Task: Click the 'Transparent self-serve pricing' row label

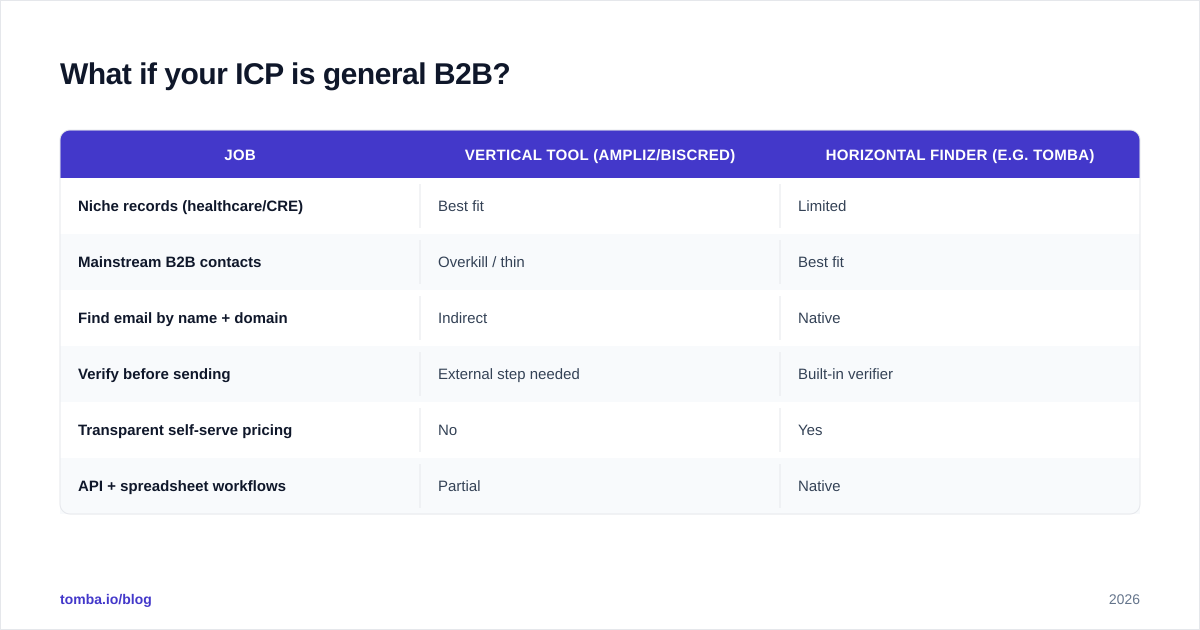Action: [185, 430]
